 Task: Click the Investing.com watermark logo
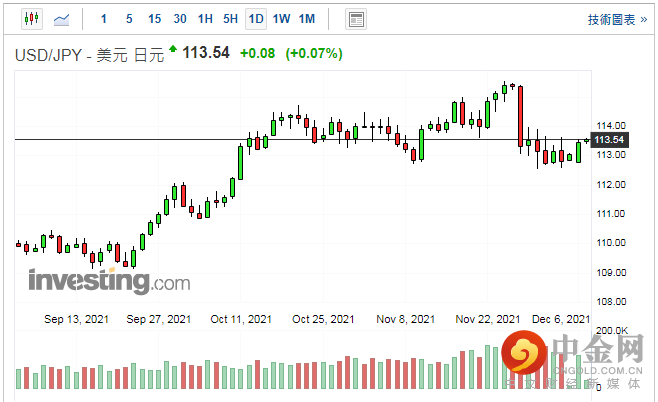[109, 281]
